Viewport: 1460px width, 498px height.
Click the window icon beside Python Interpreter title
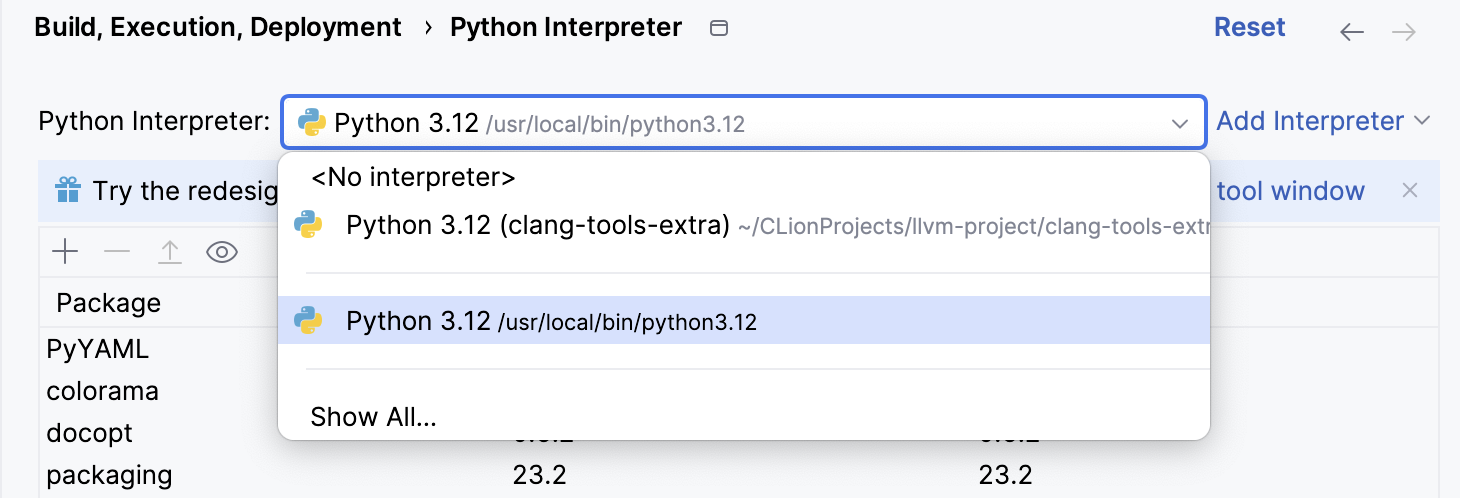tap(718, 28)
